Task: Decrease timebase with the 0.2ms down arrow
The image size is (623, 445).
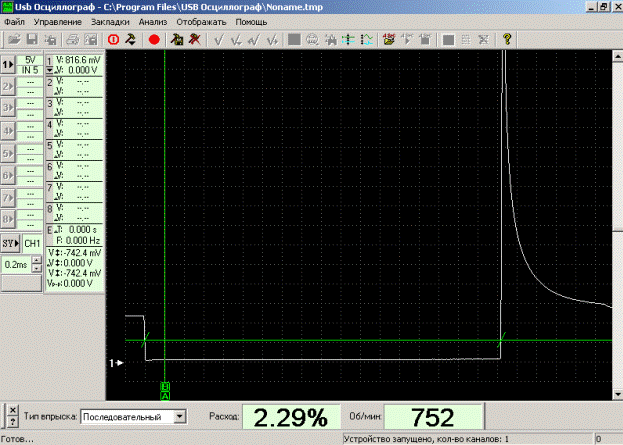Action: (x=37, y=268)
